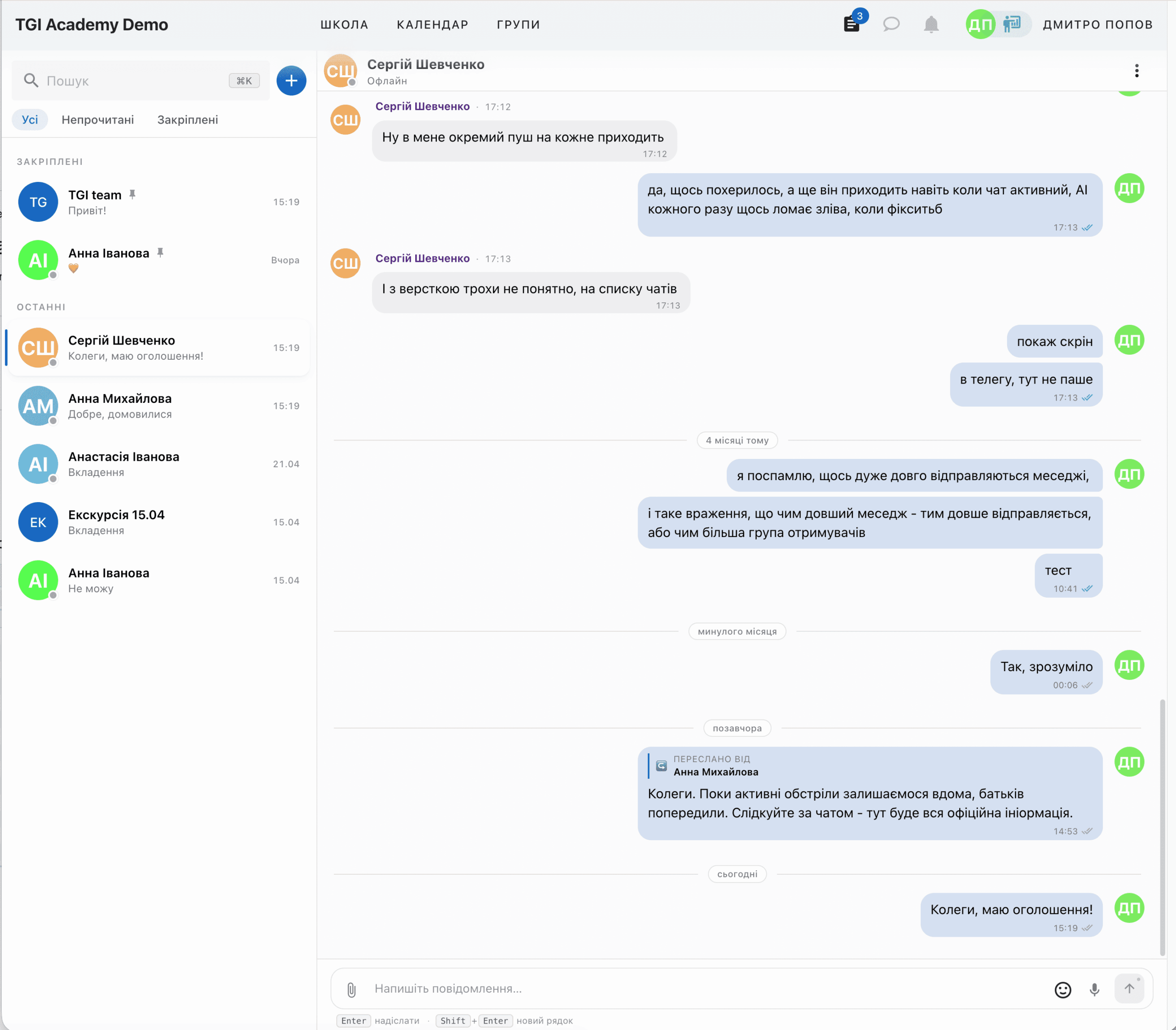Select the 'тест' message bubble
Screen dimensions: 1176x1030
click(1069, 575)
